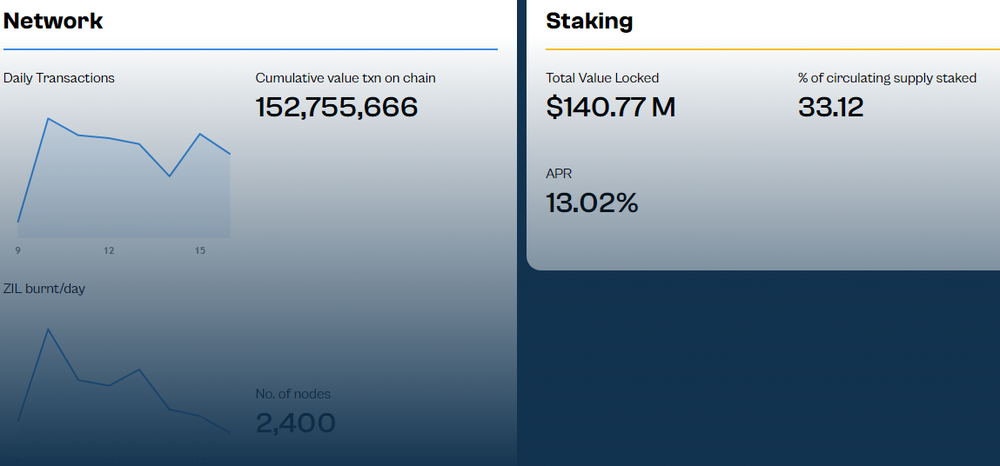1000x466 pixels.
Task: Click the Staking section heading
Action: [589, 20]
